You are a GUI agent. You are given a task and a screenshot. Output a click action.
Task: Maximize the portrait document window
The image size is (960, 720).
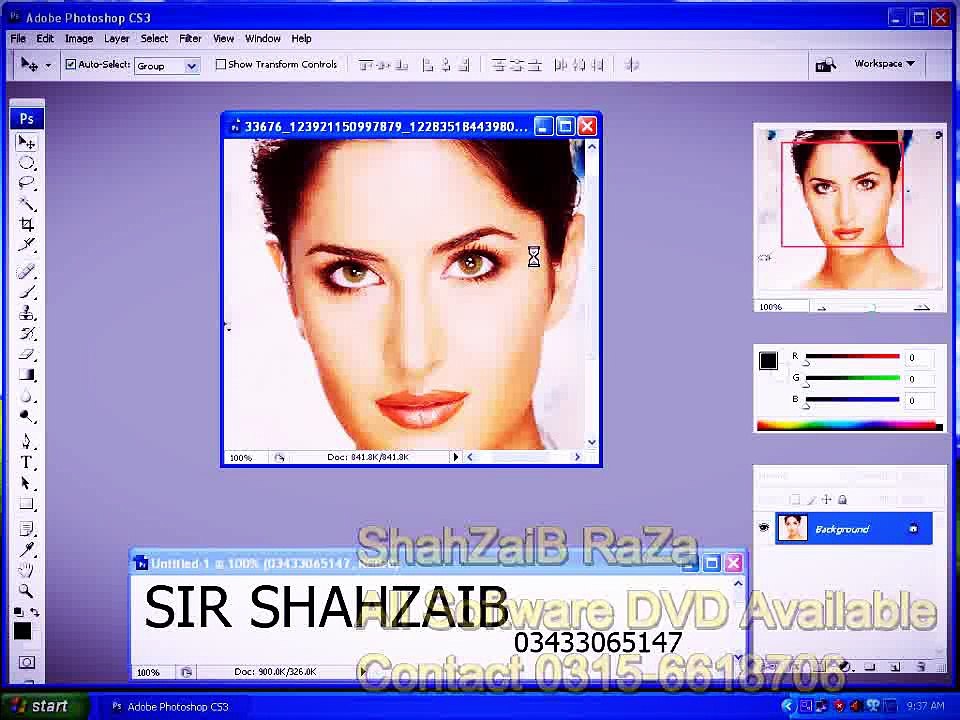coord(566,126)
